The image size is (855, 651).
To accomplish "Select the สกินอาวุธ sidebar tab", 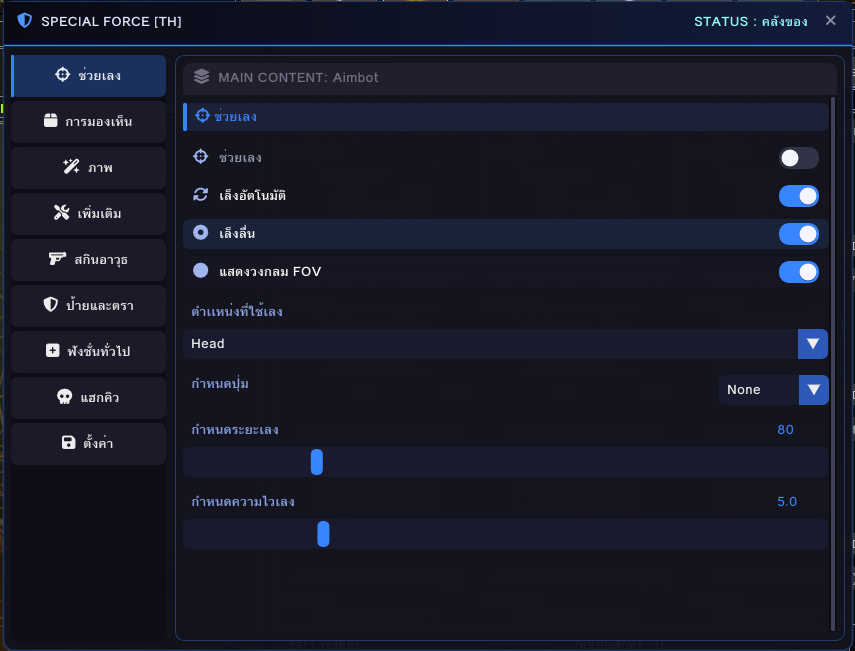I will pyautogui.click(x=88, y=260).
